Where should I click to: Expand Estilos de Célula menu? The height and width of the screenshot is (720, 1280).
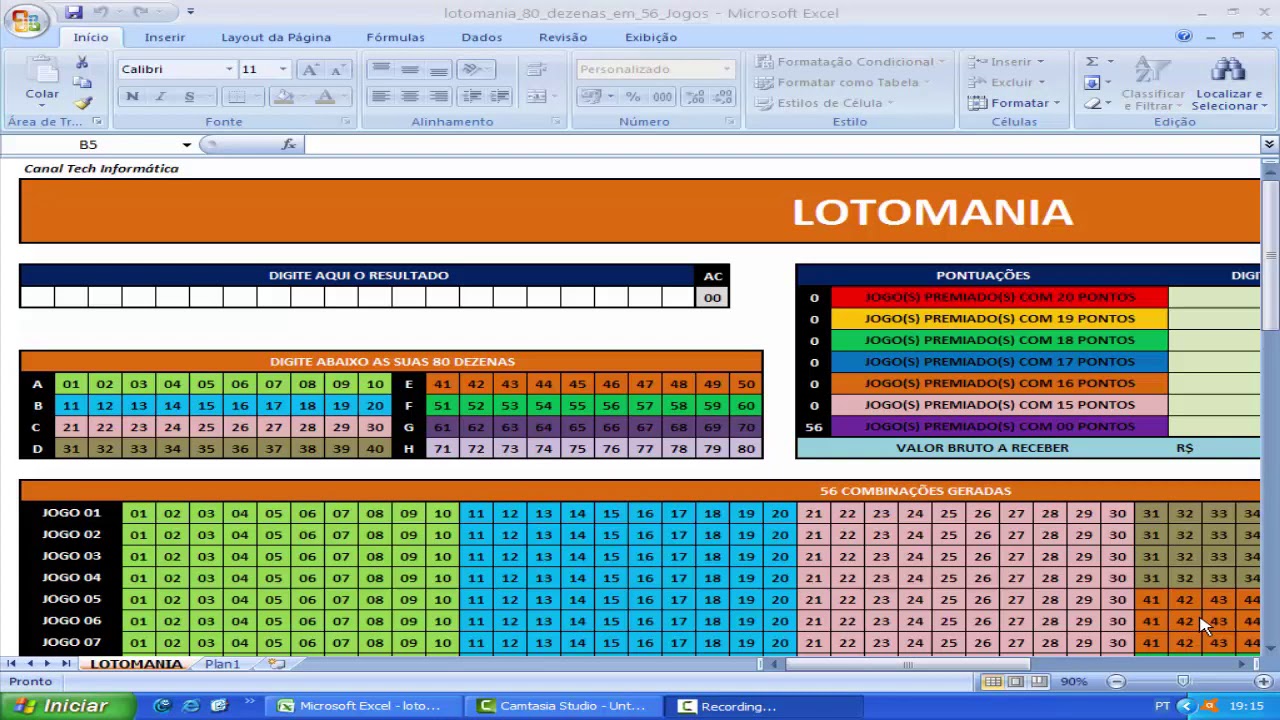coord(824,103)
